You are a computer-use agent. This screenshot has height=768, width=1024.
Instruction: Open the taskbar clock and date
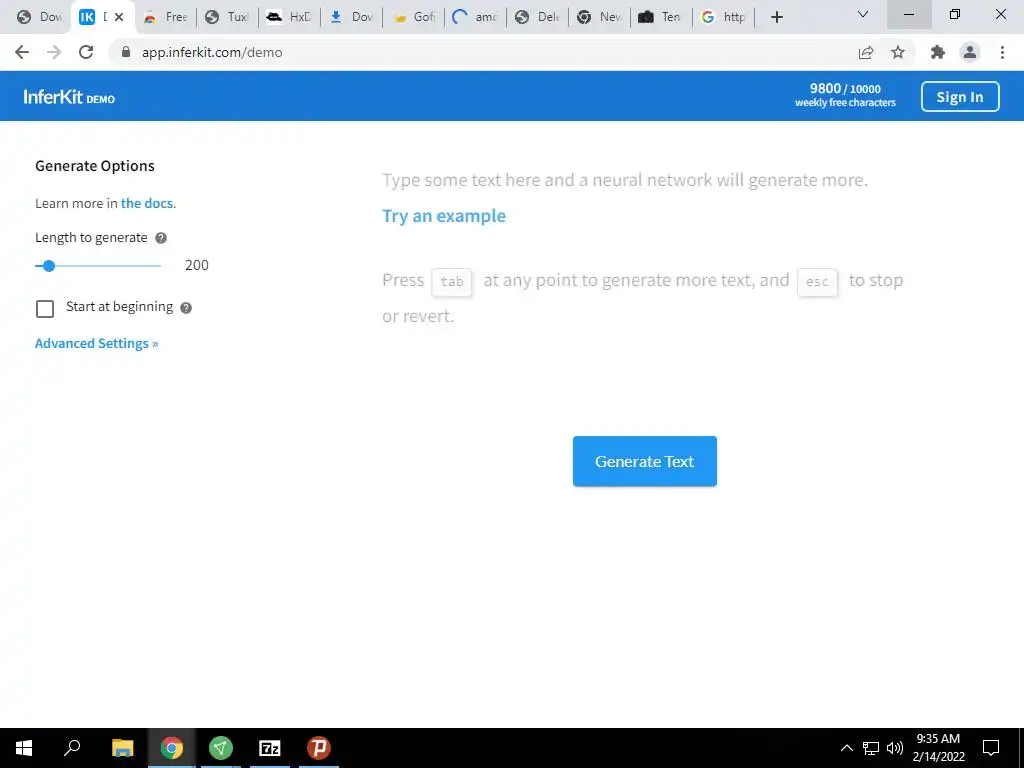pyautogui.click(x=938, y=748)
